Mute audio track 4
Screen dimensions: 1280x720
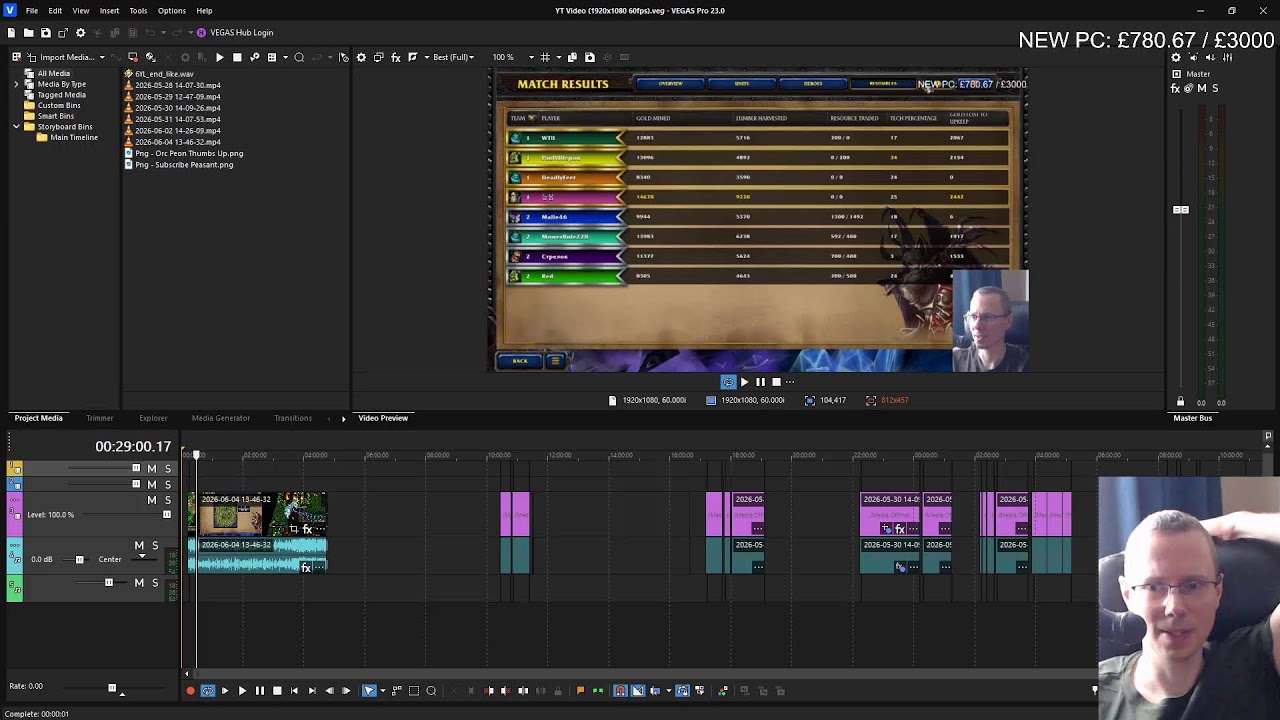[x=139, y=546]
